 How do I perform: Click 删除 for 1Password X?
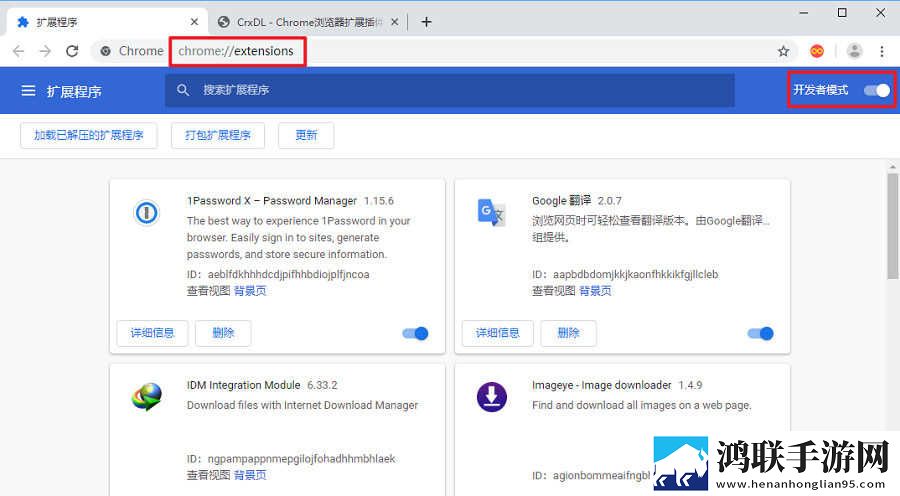223,333
